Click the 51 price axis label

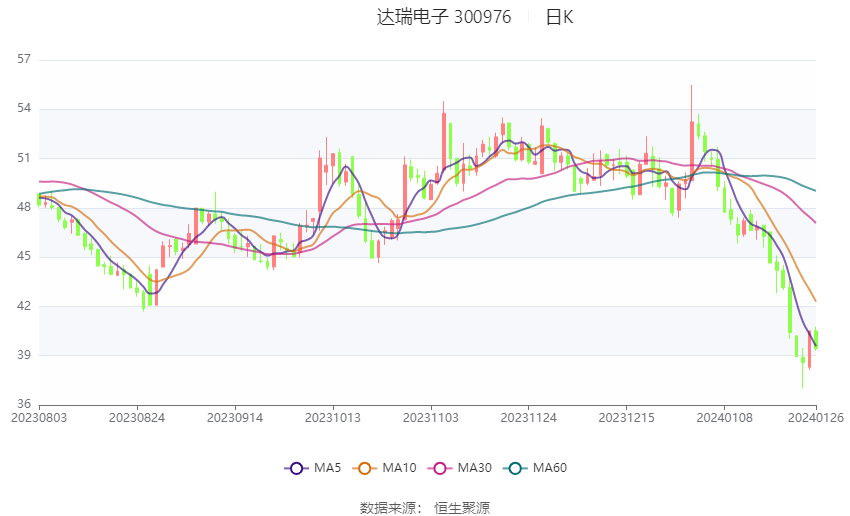[x=24, y=158]
